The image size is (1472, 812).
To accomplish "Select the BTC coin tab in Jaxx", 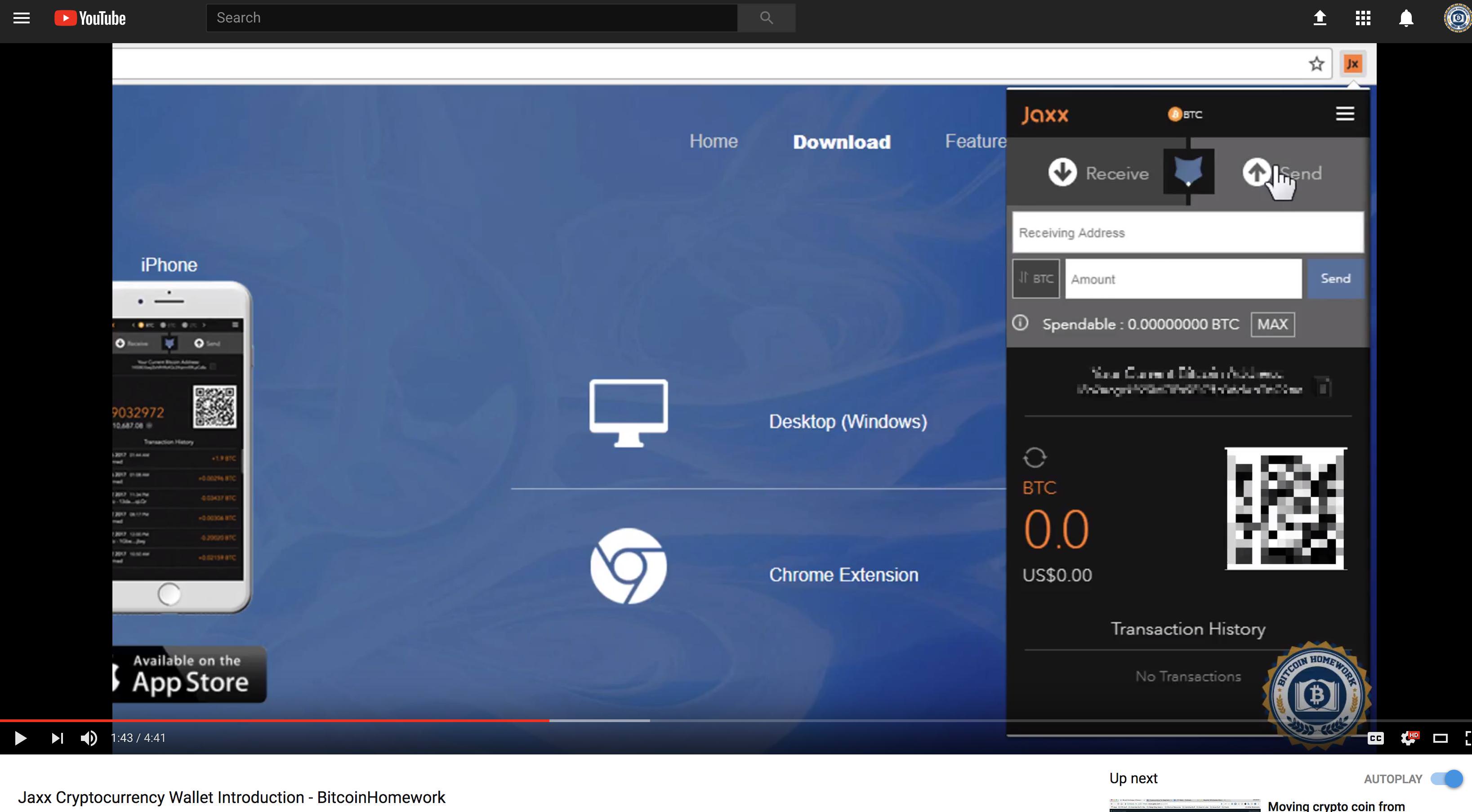I will coord(1185,114).
